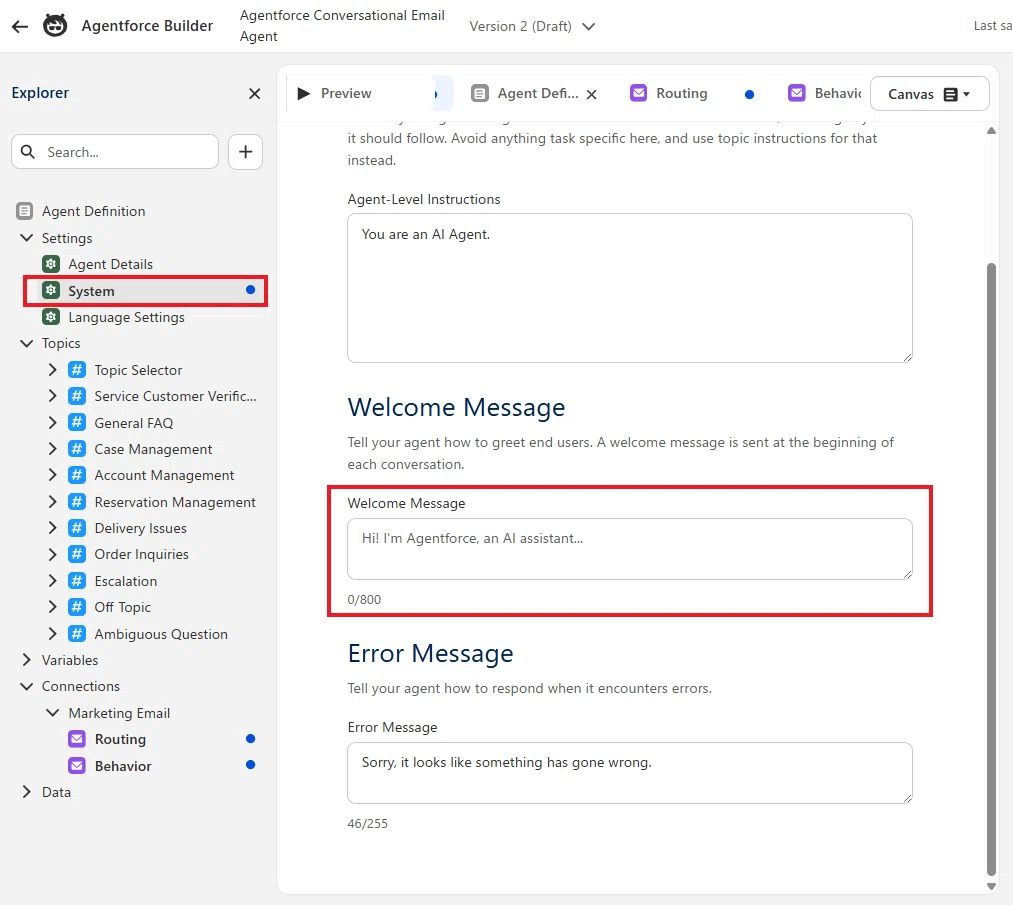Click the Agent Details gear icon
The height and width of the screenshot is (905, 1013).
tap(51, 264)
